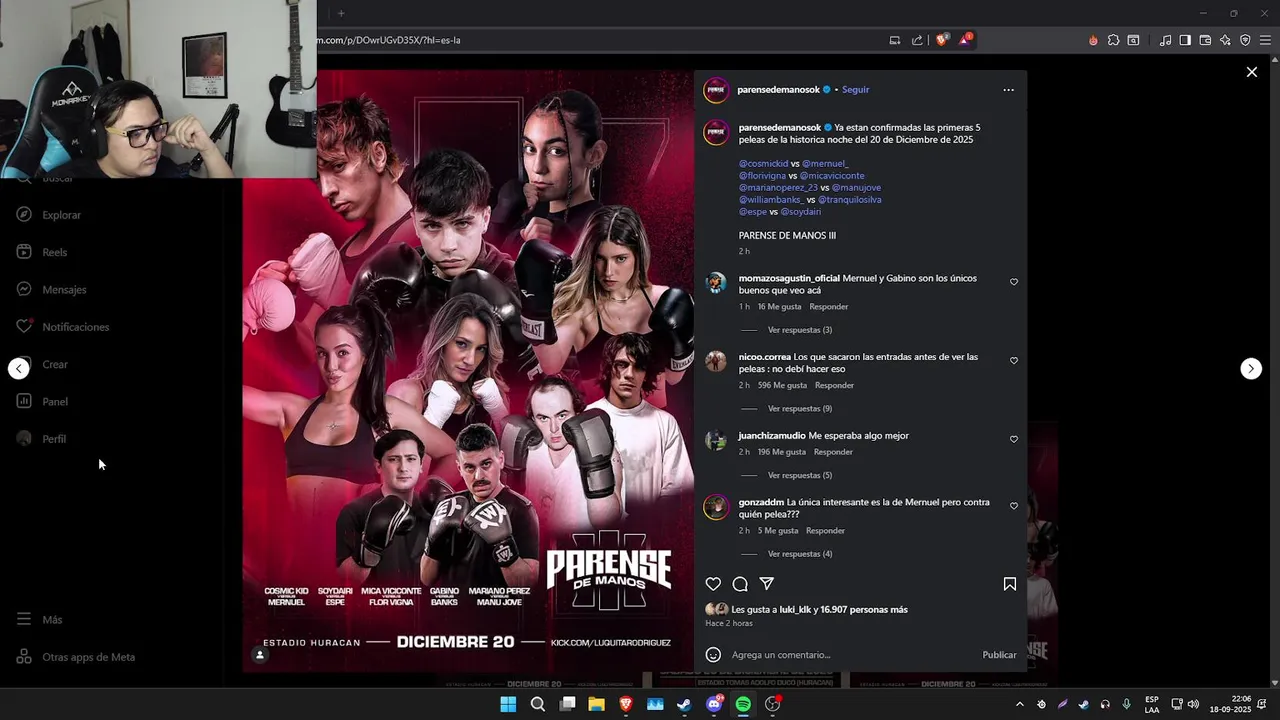Like nicoo.correa's comment
This screenshot has width=1280, height=720.
(x=1014, y=361)
